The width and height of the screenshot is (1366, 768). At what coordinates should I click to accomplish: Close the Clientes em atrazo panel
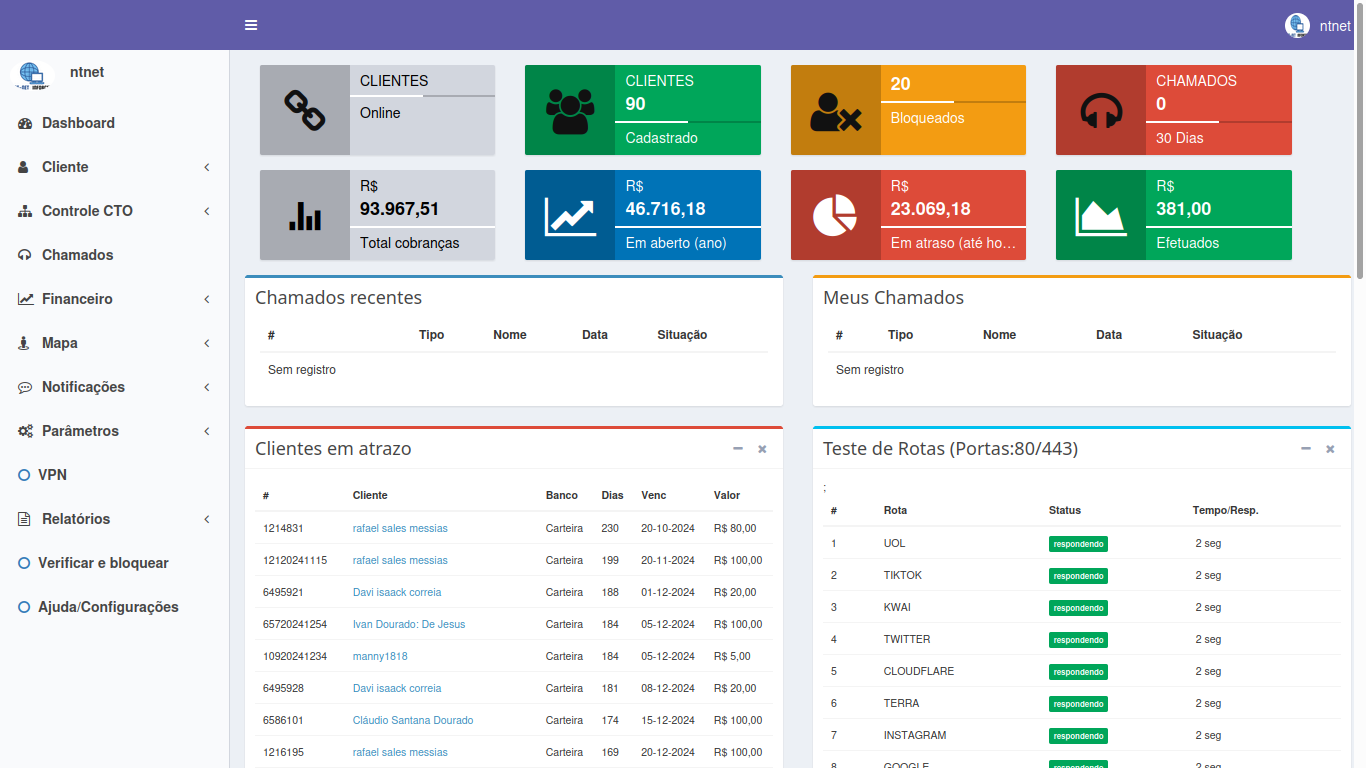[x=762, y=449]
